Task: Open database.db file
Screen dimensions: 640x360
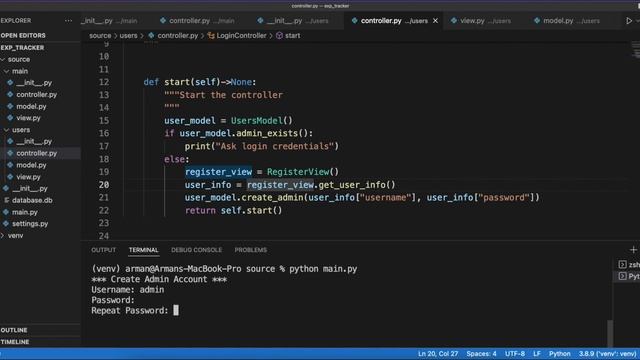Action: 32,200
